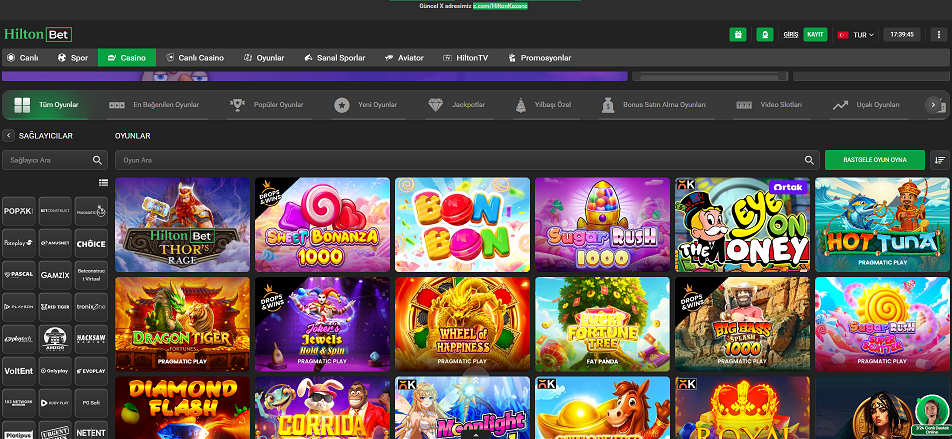
Task: Select the Hacksaw Gaming provider logo
Action: 91,337
